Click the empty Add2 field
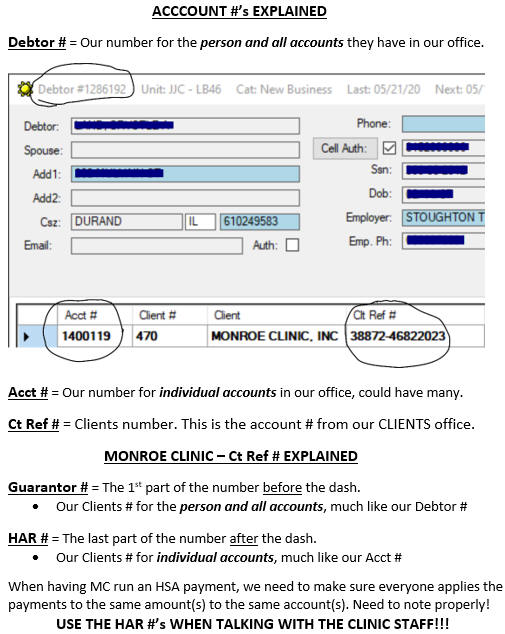The width and height of the screenshot is (505, 634). click(x=186, y=198)
